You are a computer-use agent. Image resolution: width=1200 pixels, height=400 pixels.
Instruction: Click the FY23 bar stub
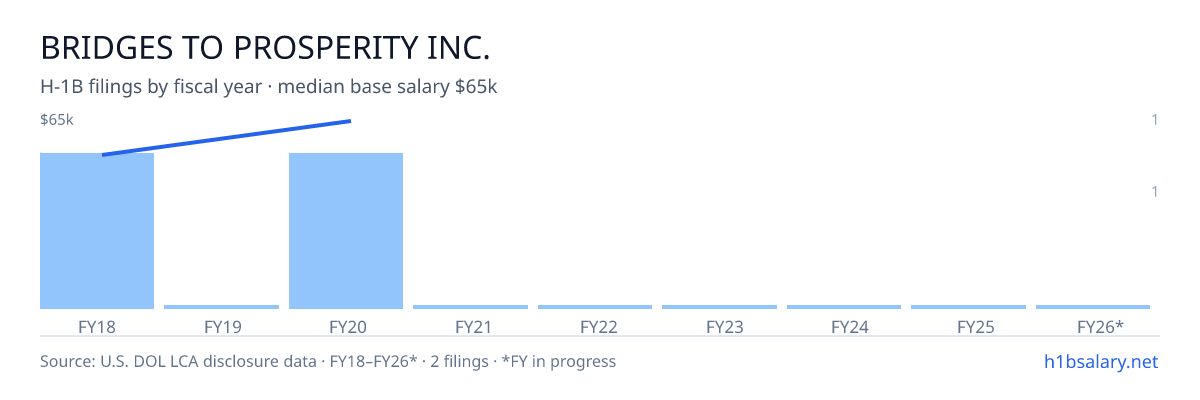[719, 307]
